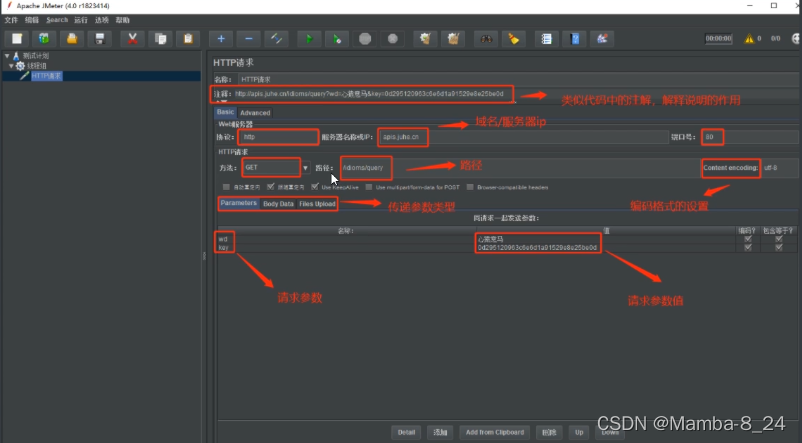This screenshot has width=802, height=443.
Task: Collapse the thread group tree node
Action: click(11, 66)
